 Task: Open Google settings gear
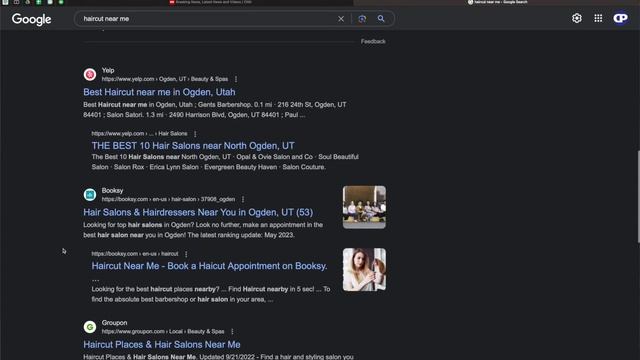click(577, 18)
